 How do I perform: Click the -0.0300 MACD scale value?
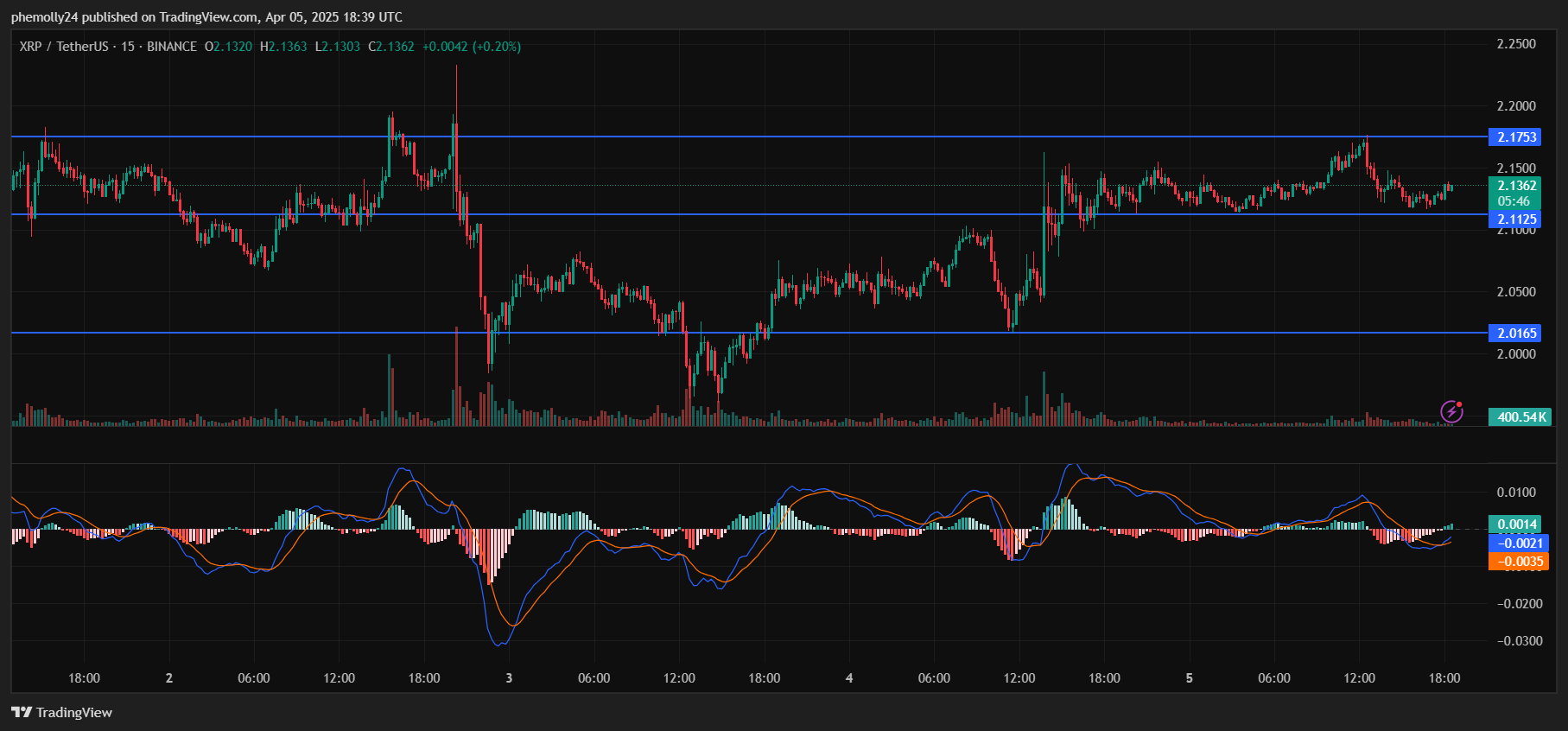1519,641
